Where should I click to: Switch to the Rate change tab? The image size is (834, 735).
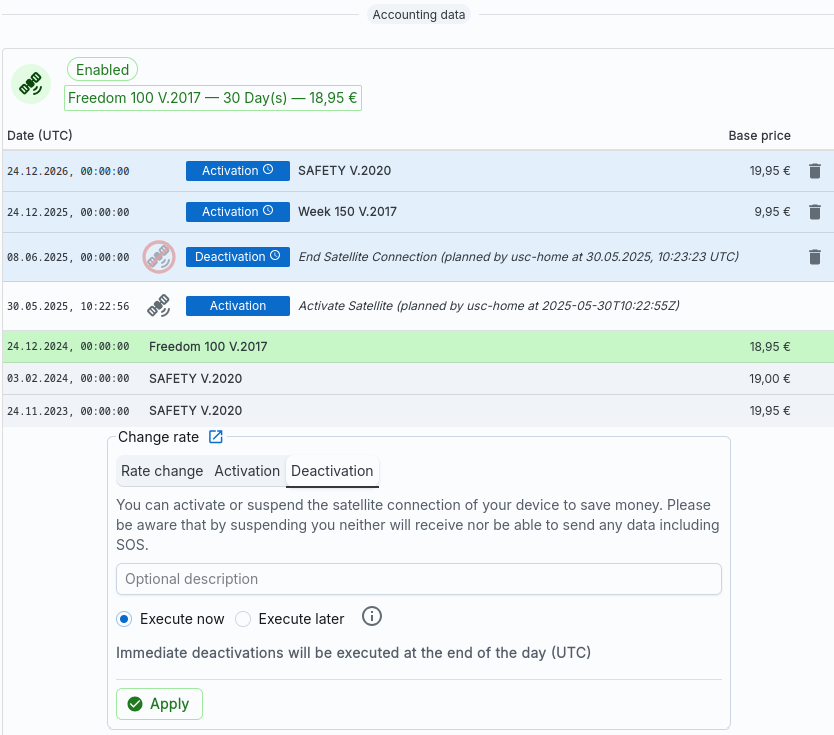[162, 471]
